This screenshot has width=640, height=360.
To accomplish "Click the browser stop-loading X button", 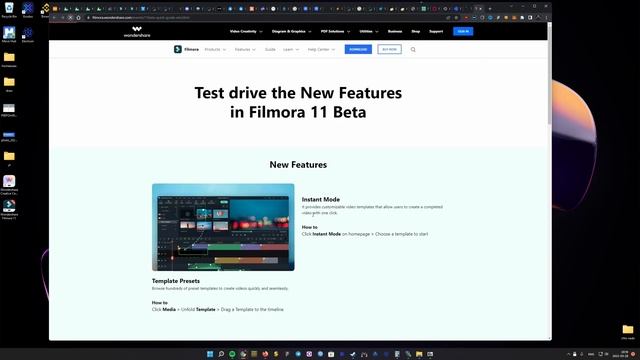I will click(70, 18).
